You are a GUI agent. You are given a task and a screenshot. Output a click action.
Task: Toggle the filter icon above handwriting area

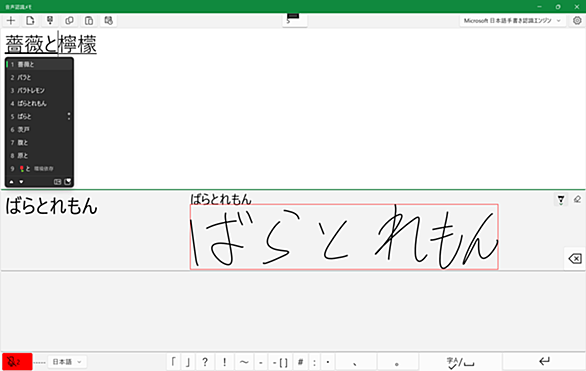561,200
